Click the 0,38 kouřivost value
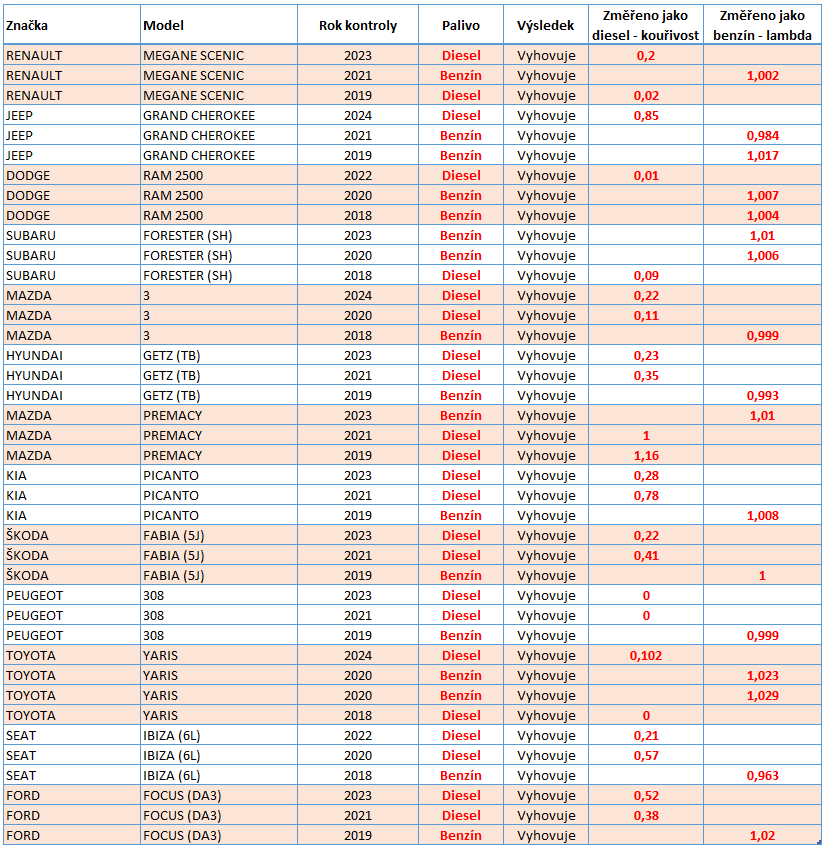 click(646, 816)
